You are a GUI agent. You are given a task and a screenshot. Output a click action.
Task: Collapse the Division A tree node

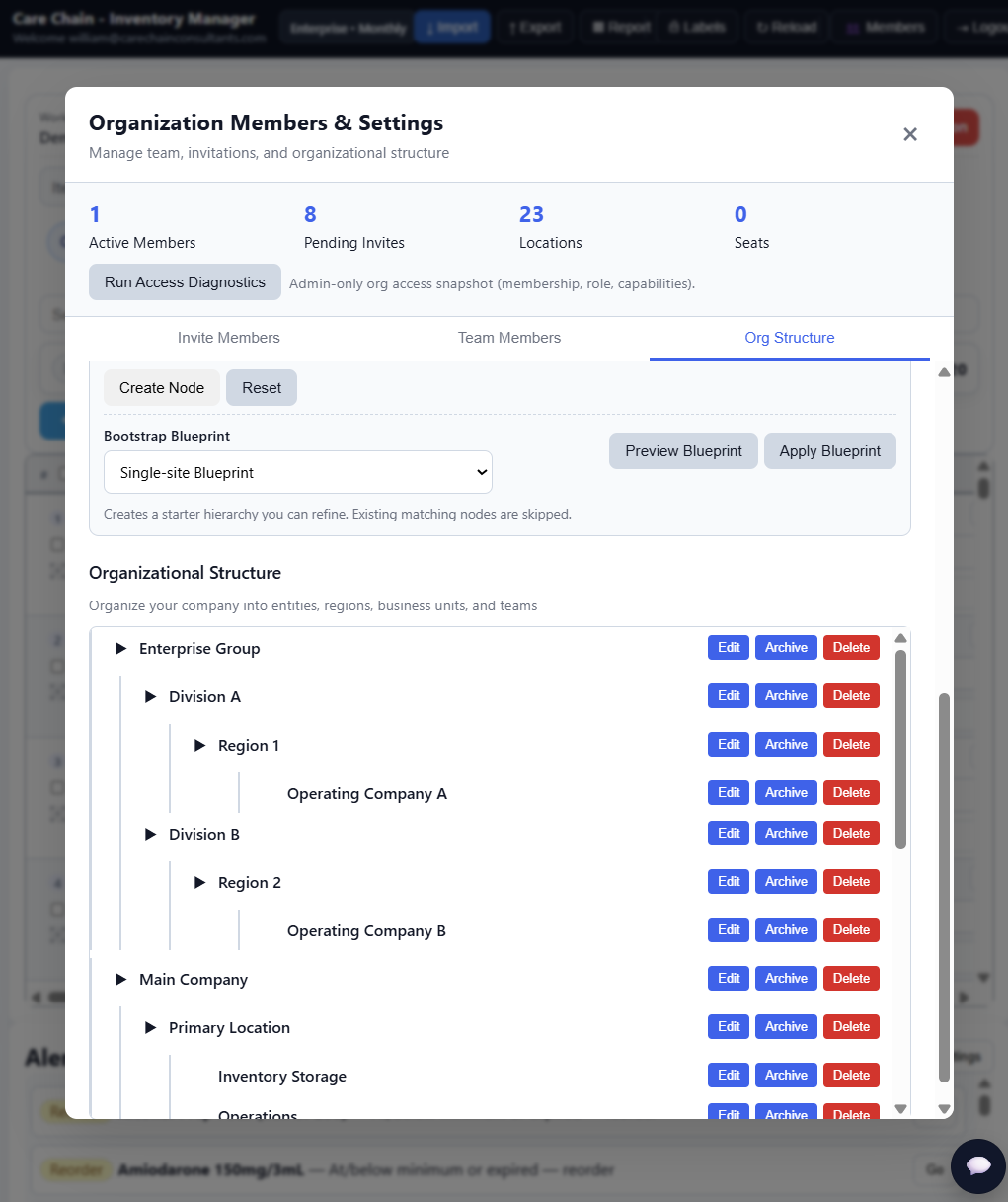[x=151, y=697]
